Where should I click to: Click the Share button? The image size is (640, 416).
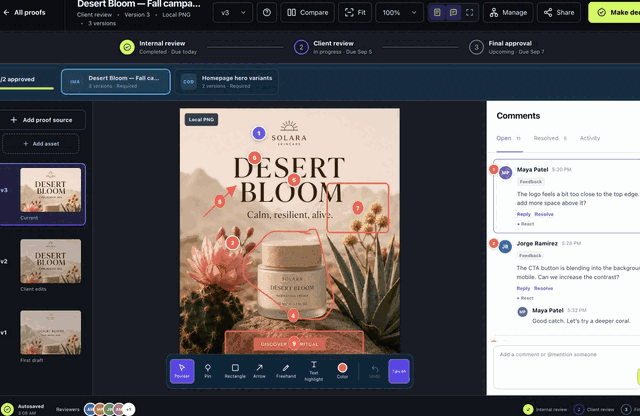pyautogui.click(x=559, y=13)
